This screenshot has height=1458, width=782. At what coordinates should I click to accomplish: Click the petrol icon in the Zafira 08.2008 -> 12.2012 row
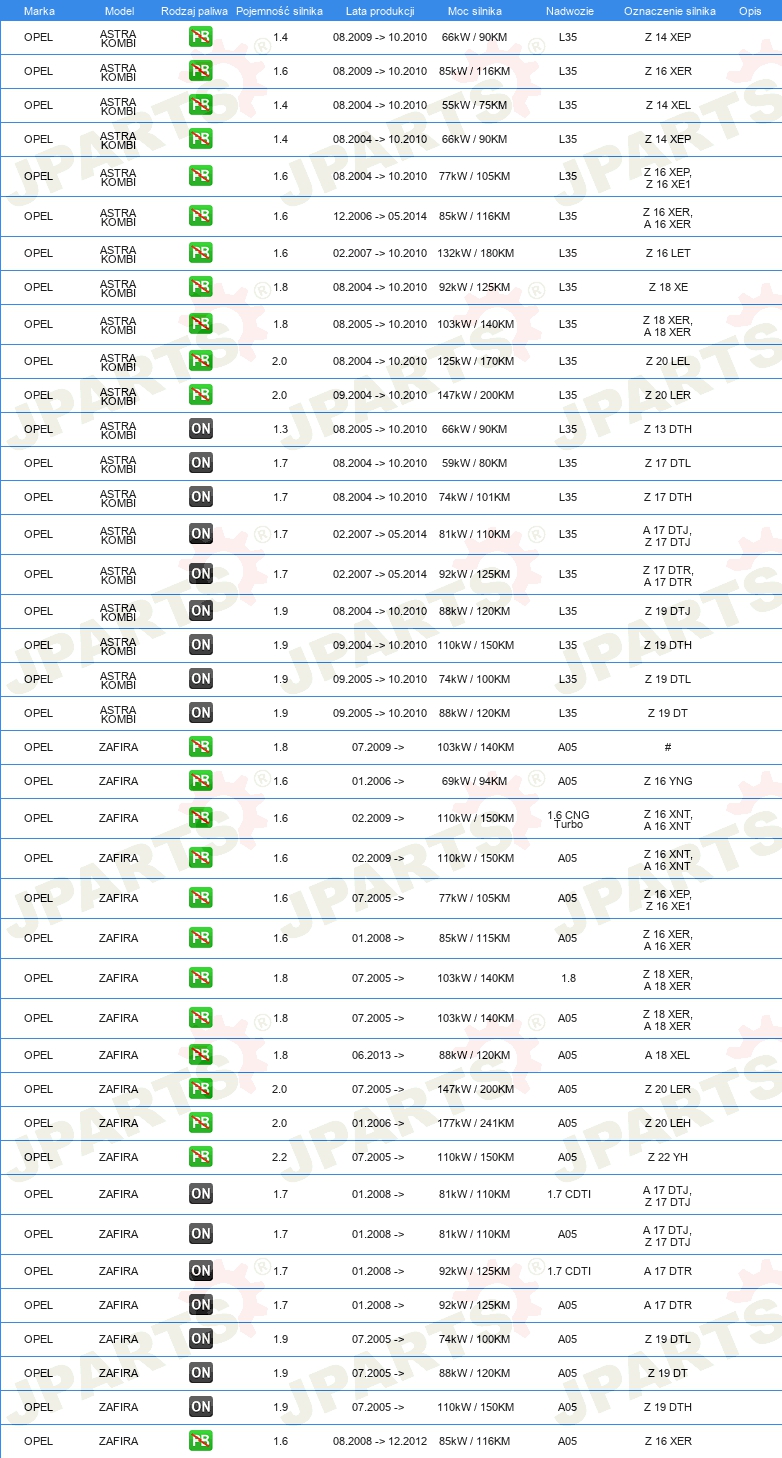click(x=201, y=1441)
